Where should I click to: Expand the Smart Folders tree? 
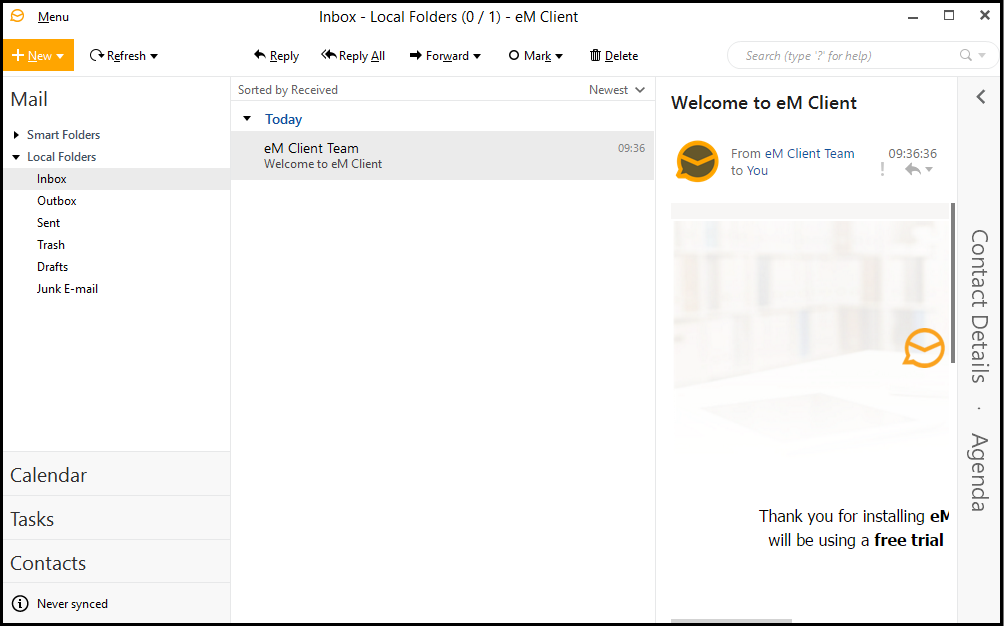coord(16,135)
